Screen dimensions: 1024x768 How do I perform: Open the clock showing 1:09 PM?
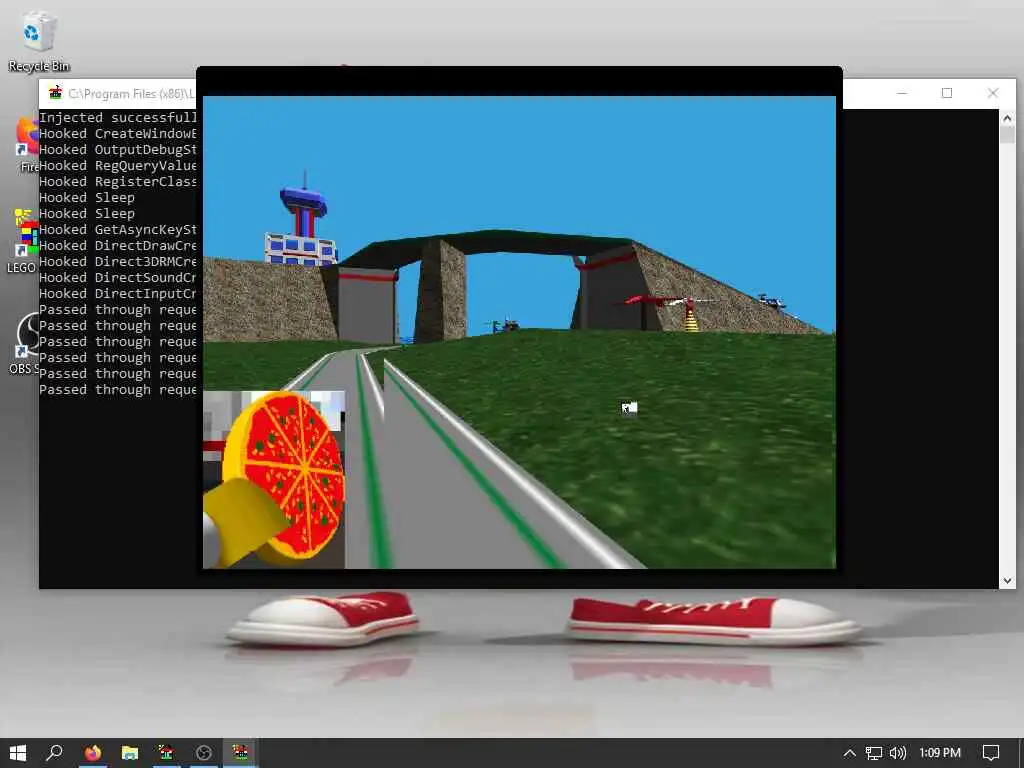pos(940,753)
